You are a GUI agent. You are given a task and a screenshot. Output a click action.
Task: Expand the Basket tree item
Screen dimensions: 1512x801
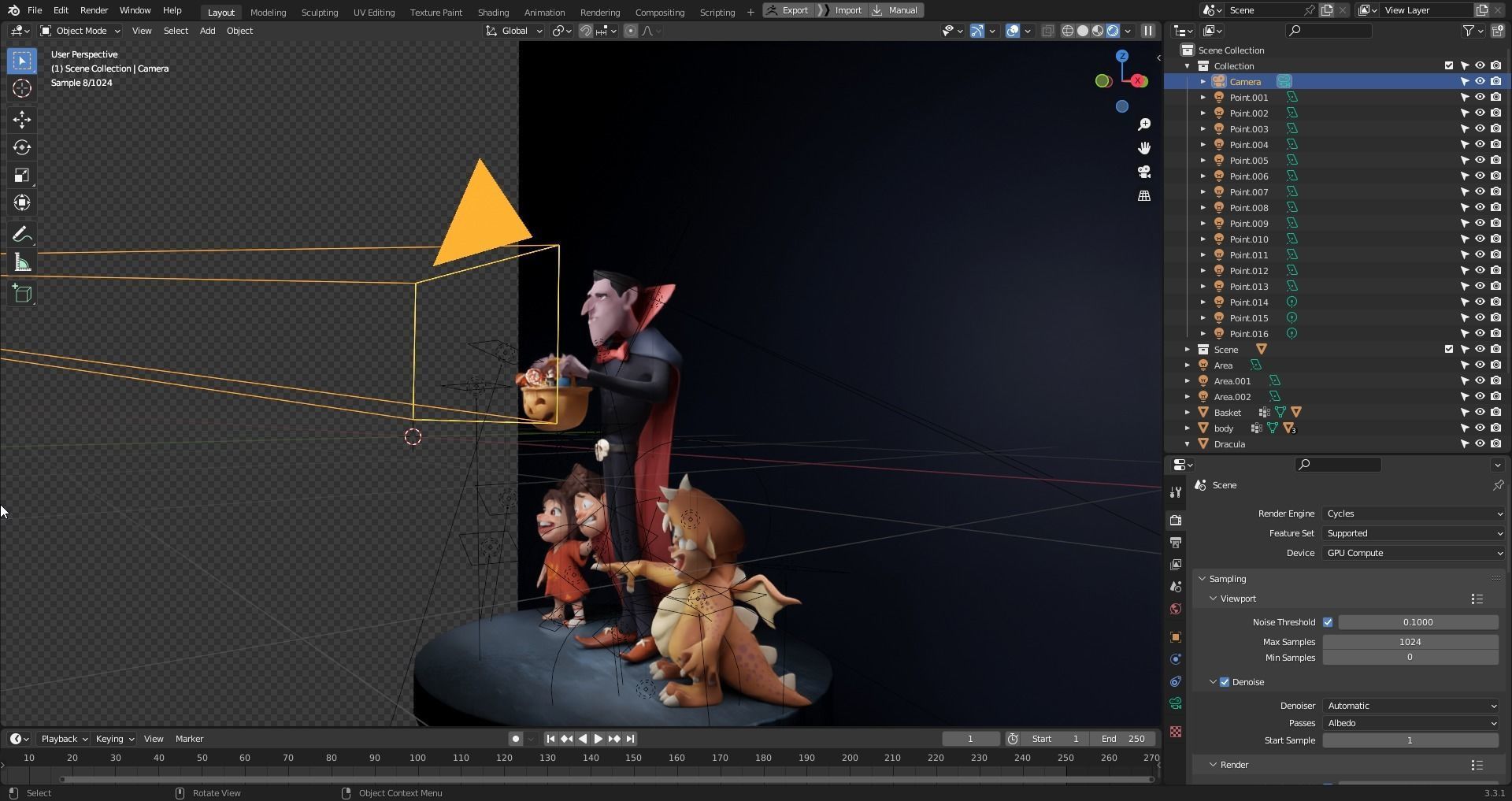point(1188,413)
